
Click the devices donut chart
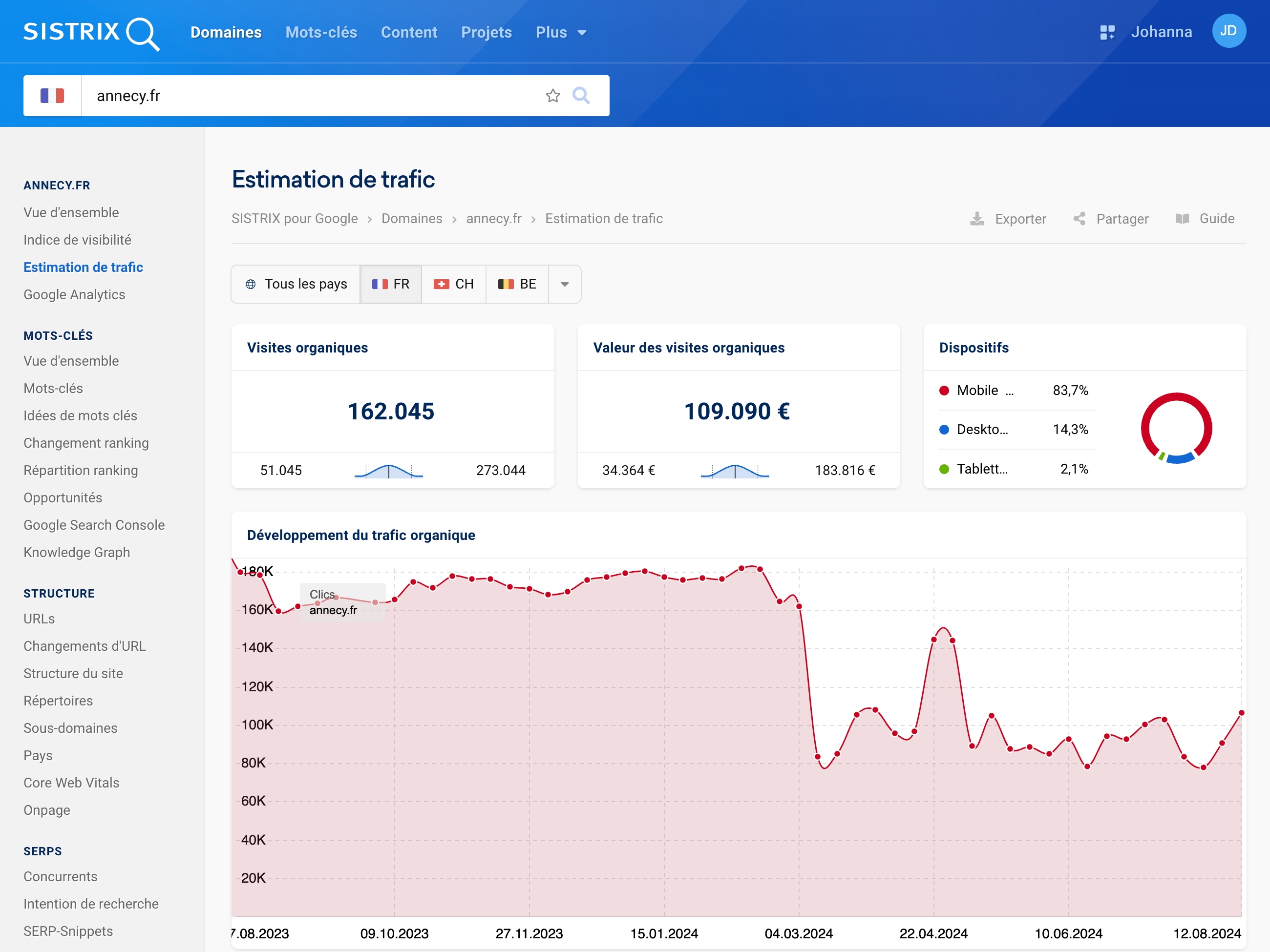1176,428
